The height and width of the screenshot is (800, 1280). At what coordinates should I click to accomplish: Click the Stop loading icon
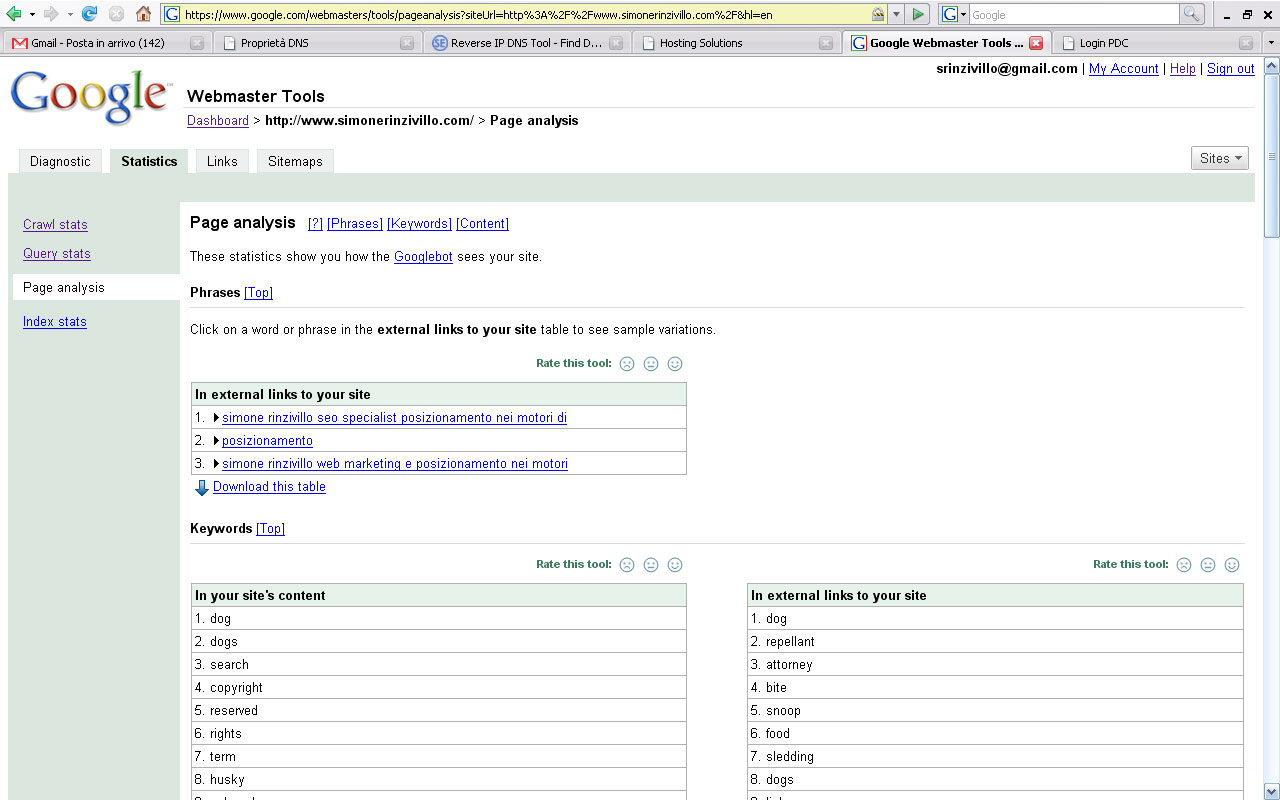tap(116, 14)
